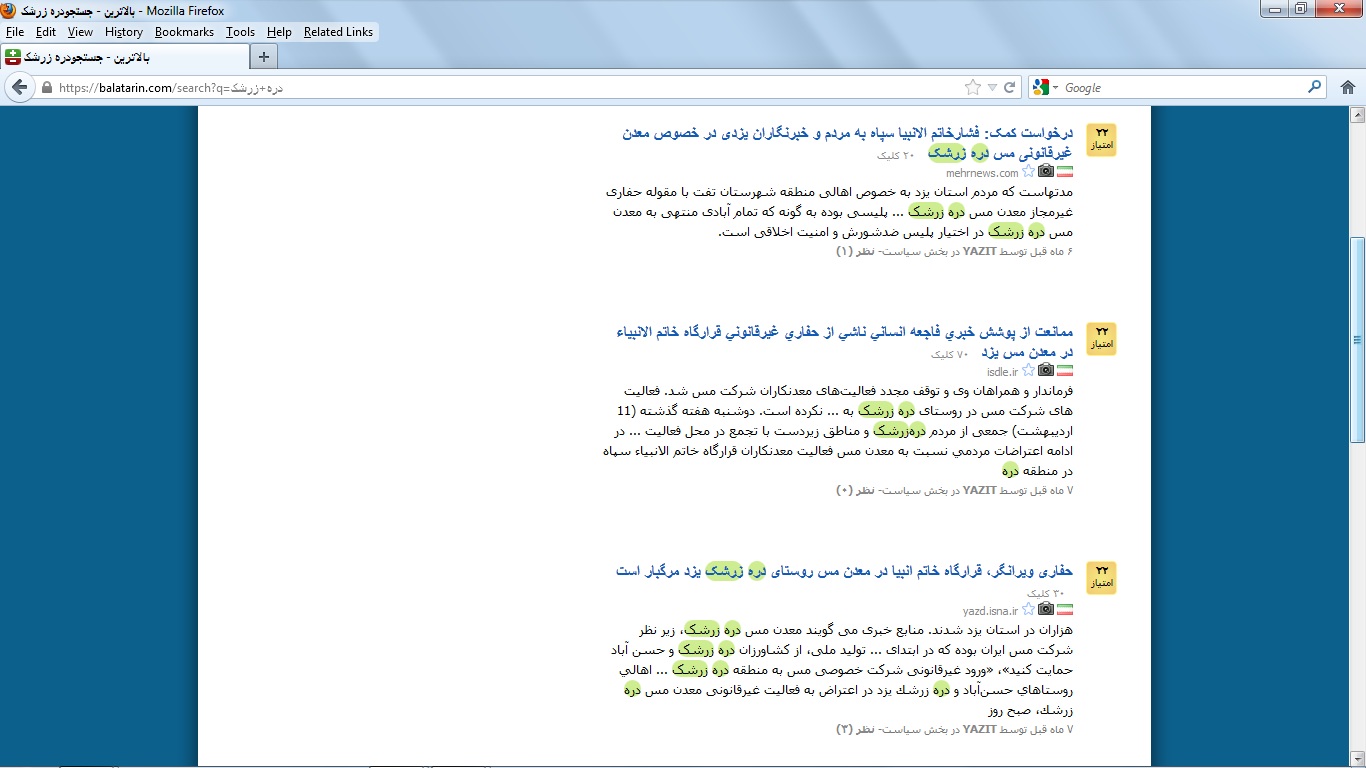
Task: Open a new browser tab
Action: coord(261,57)
